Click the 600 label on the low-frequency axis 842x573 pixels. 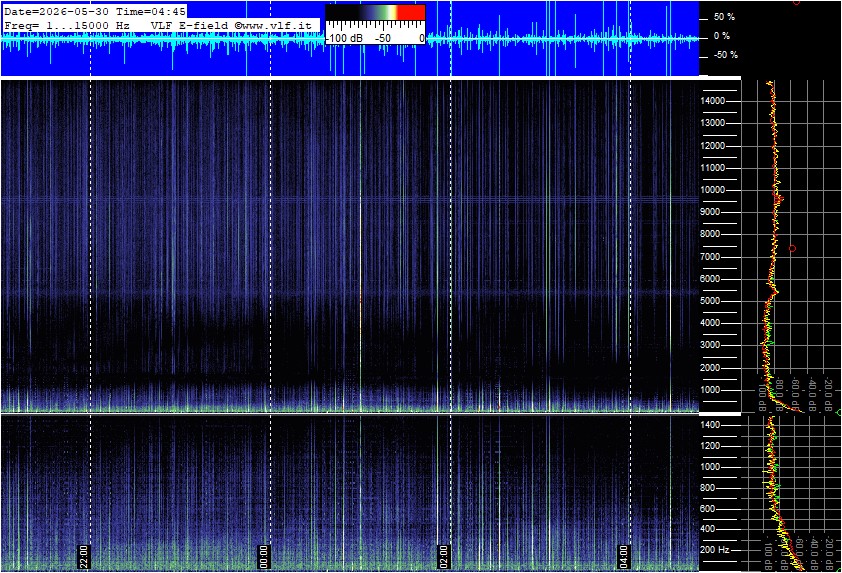point(708,509)
